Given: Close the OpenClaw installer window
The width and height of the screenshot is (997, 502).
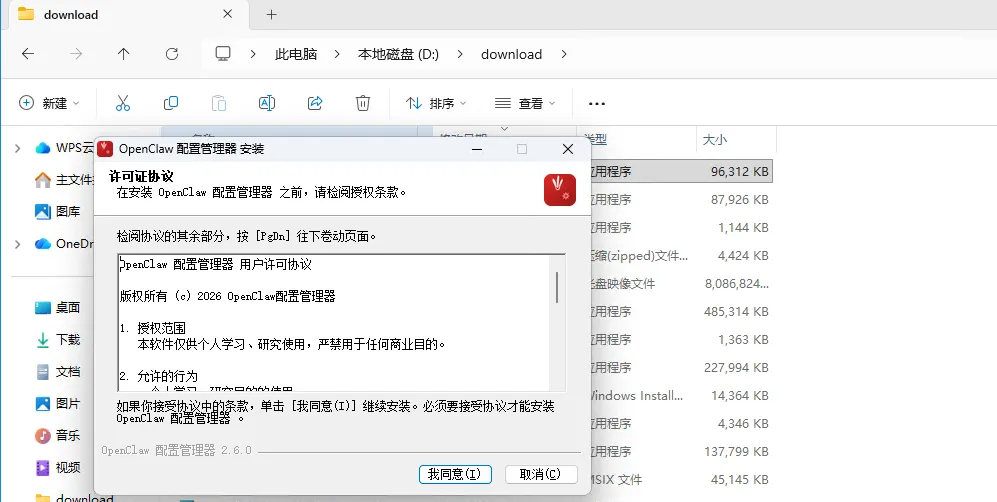Looking at the screenshot, I should [x=568, y=149].
